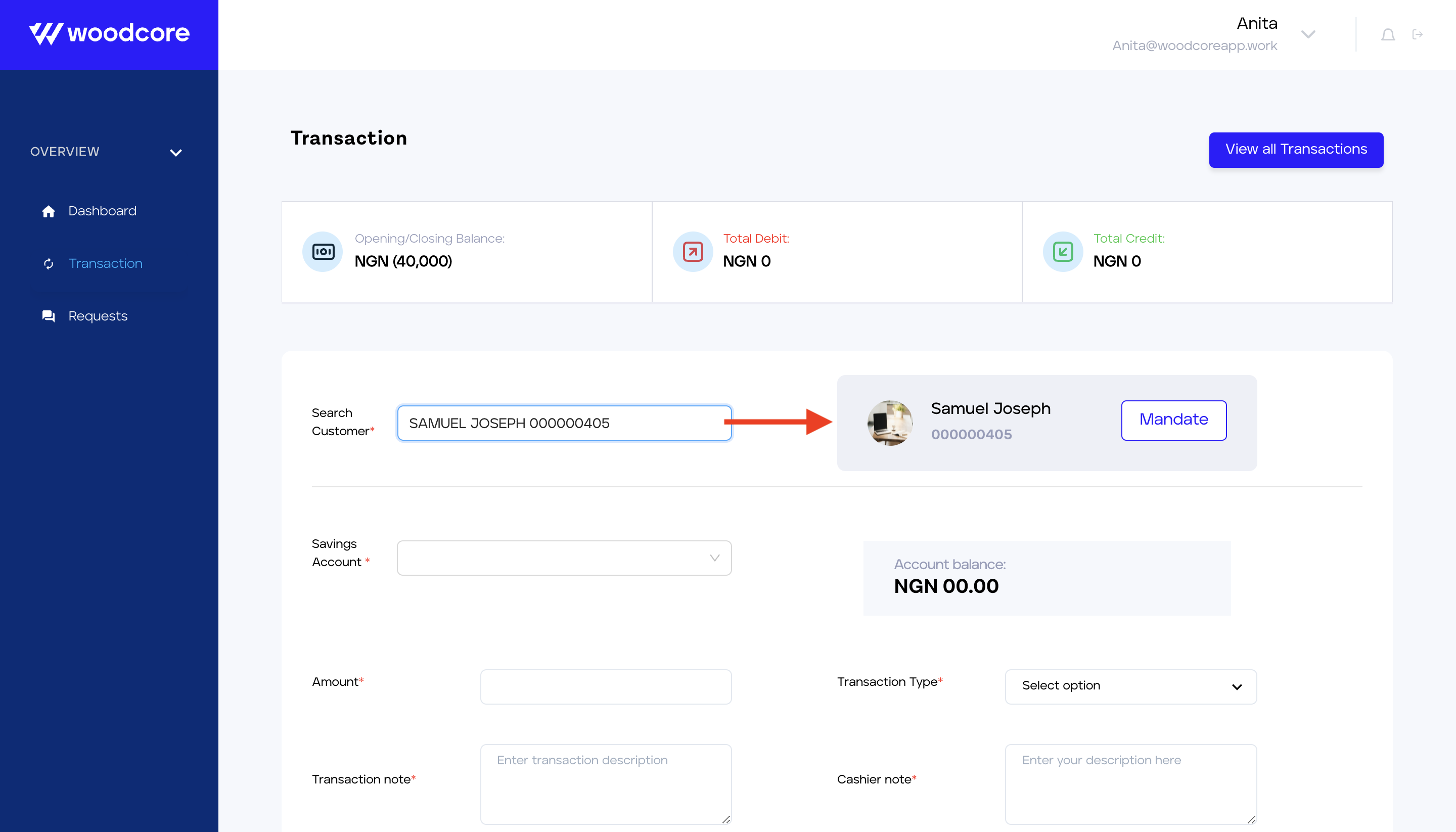Open the Transaction Type select option
This screenshot has width=1456, height=832.
1130,686
